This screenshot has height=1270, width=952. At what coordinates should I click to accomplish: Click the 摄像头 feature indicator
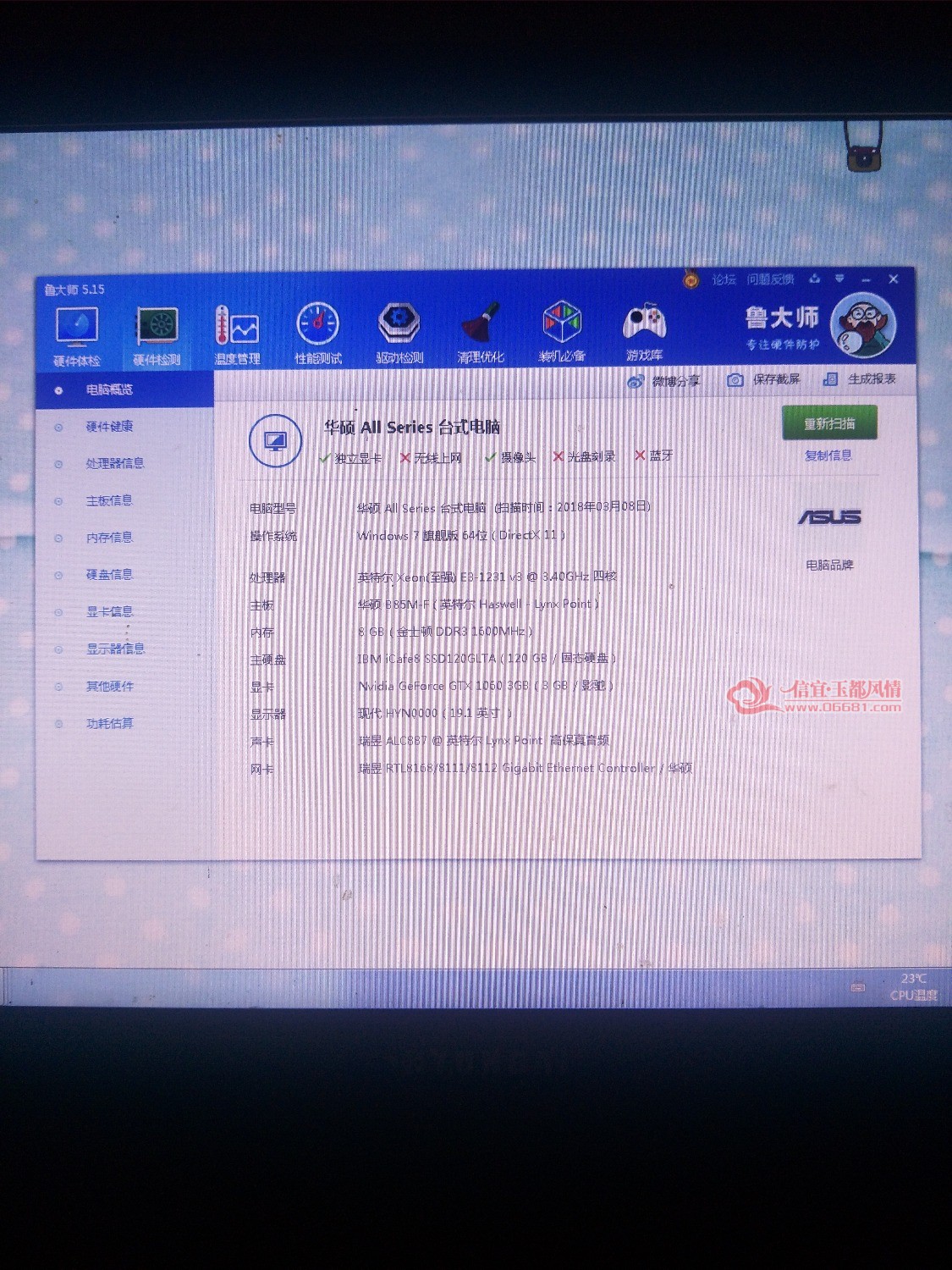click(x=510, y=457)
